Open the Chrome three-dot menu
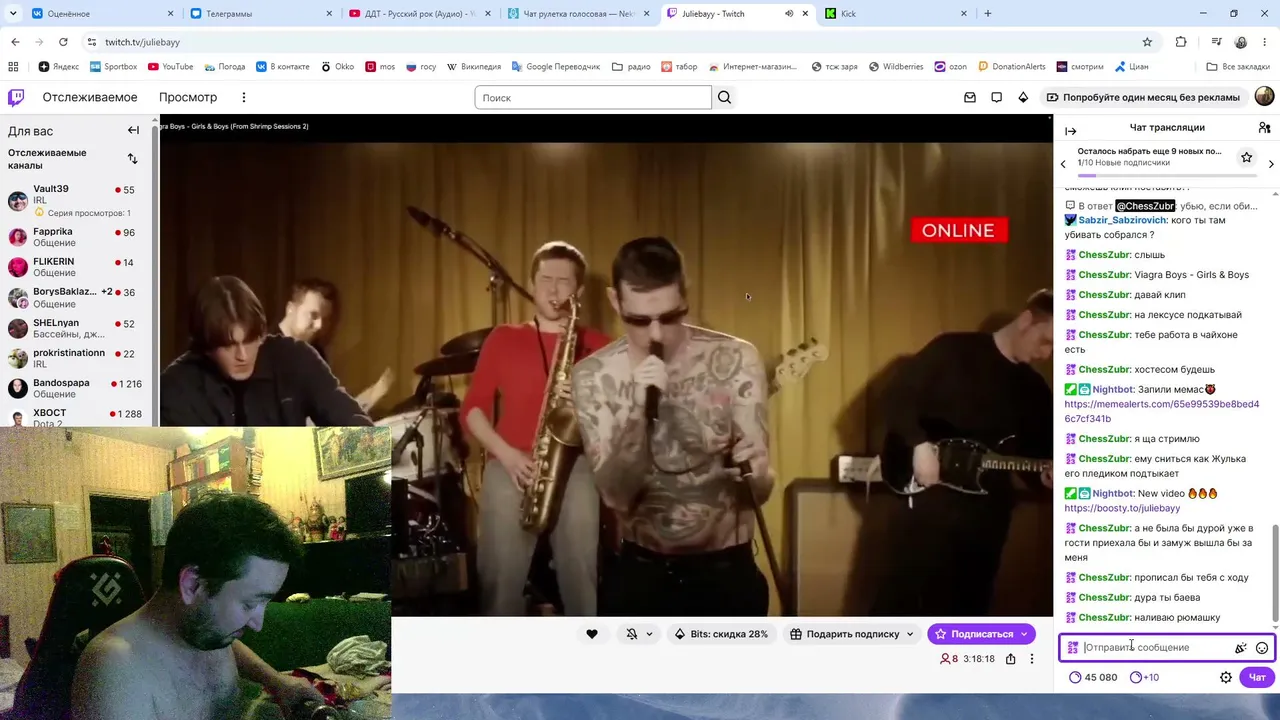 1265,42
